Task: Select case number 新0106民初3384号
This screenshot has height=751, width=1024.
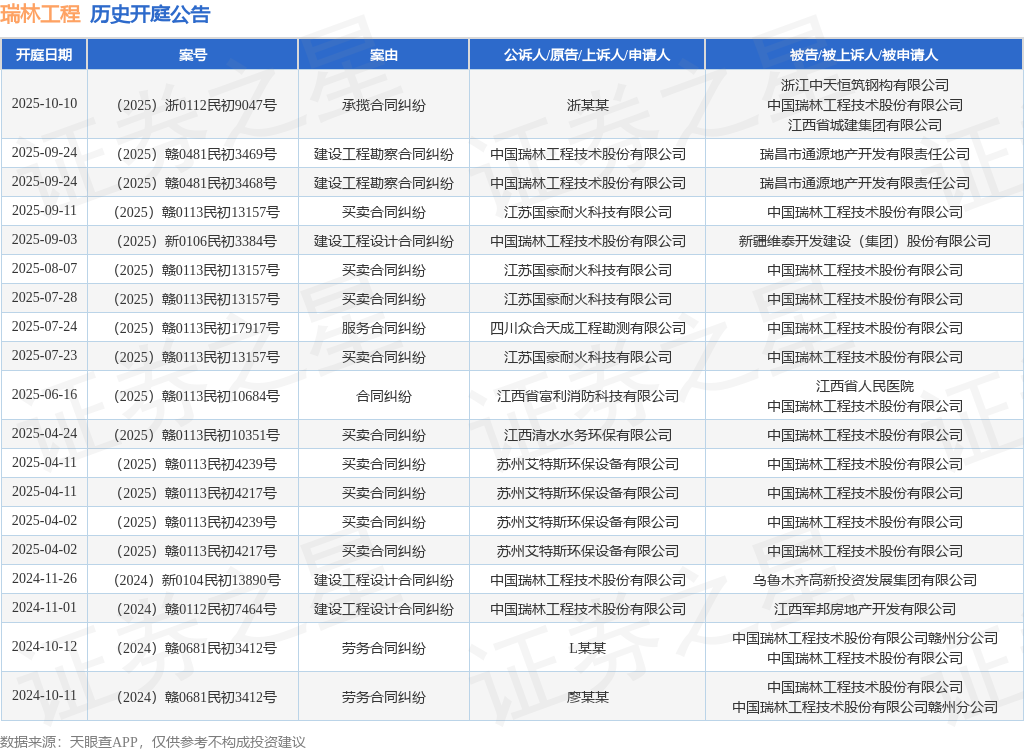Action: point(193,241)
